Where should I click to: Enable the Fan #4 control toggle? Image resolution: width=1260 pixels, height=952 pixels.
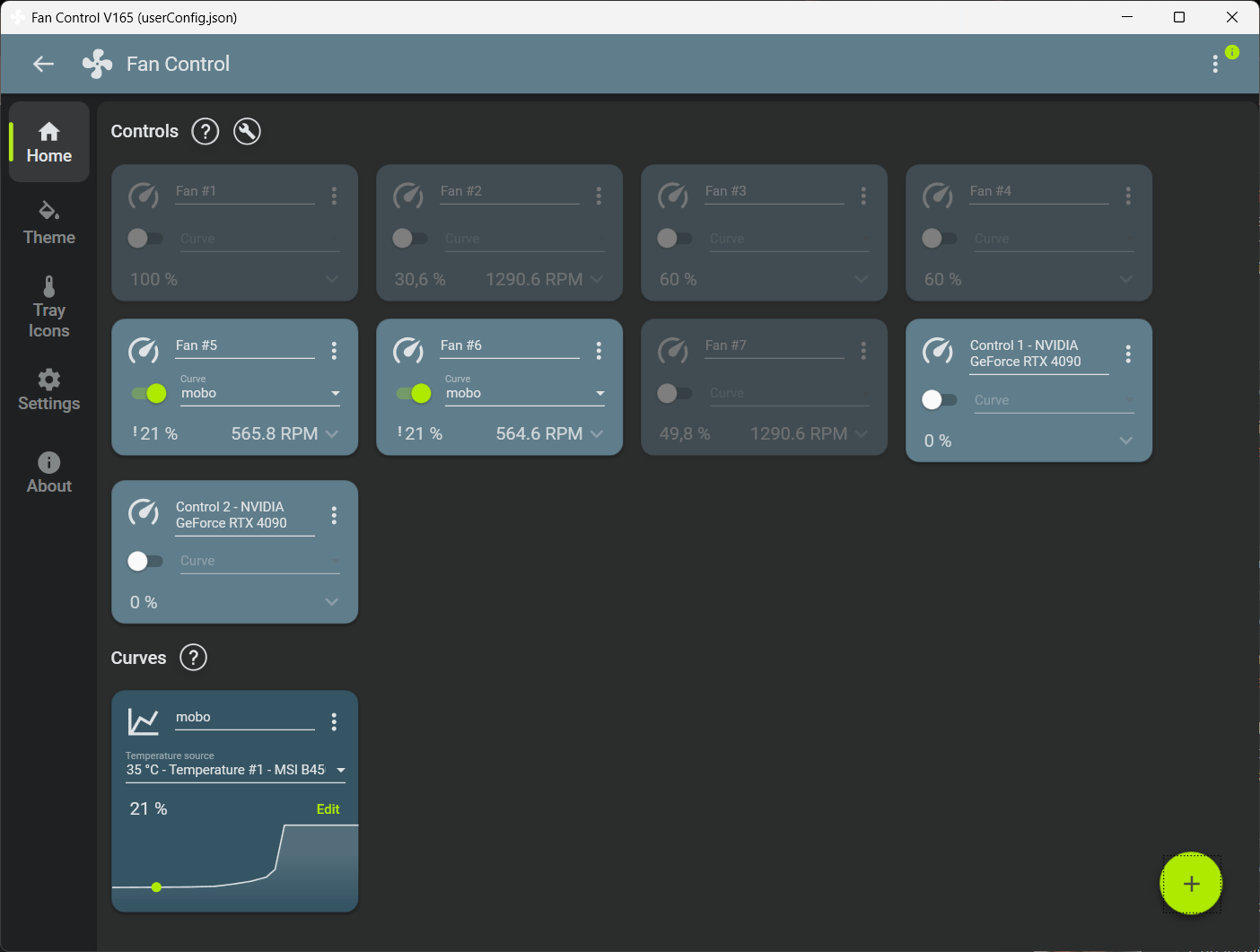click(x=940, y=238)
